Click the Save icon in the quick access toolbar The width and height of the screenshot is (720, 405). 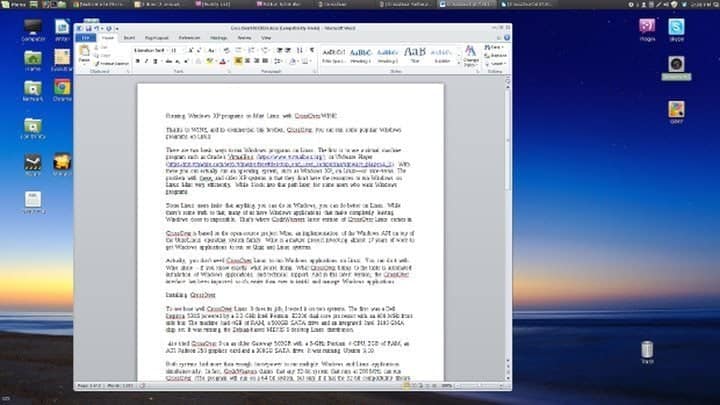[x=88, y=28]
